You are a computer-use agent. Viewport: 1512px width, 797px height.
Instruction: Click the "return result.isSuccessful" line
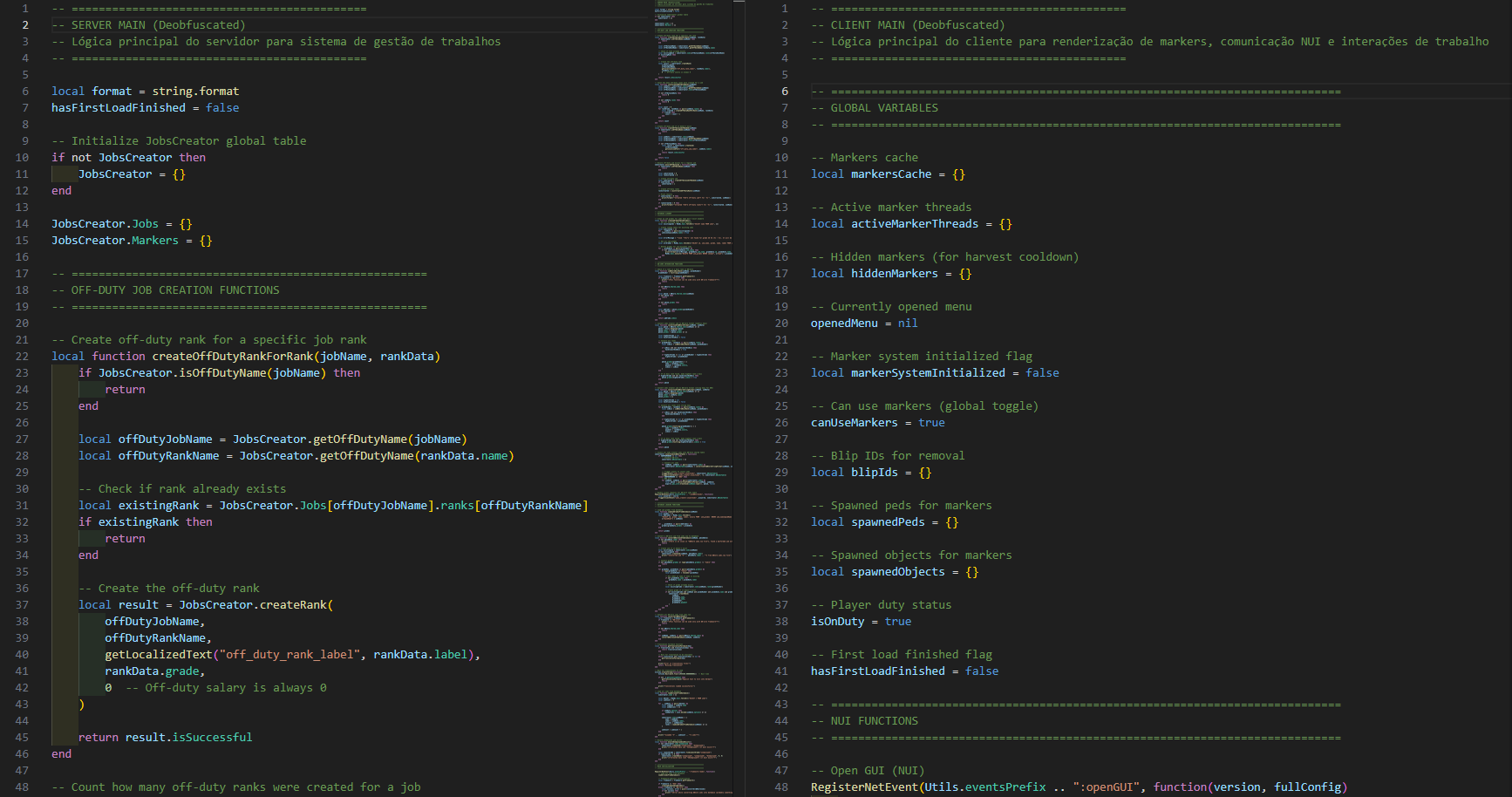[165, 738]
